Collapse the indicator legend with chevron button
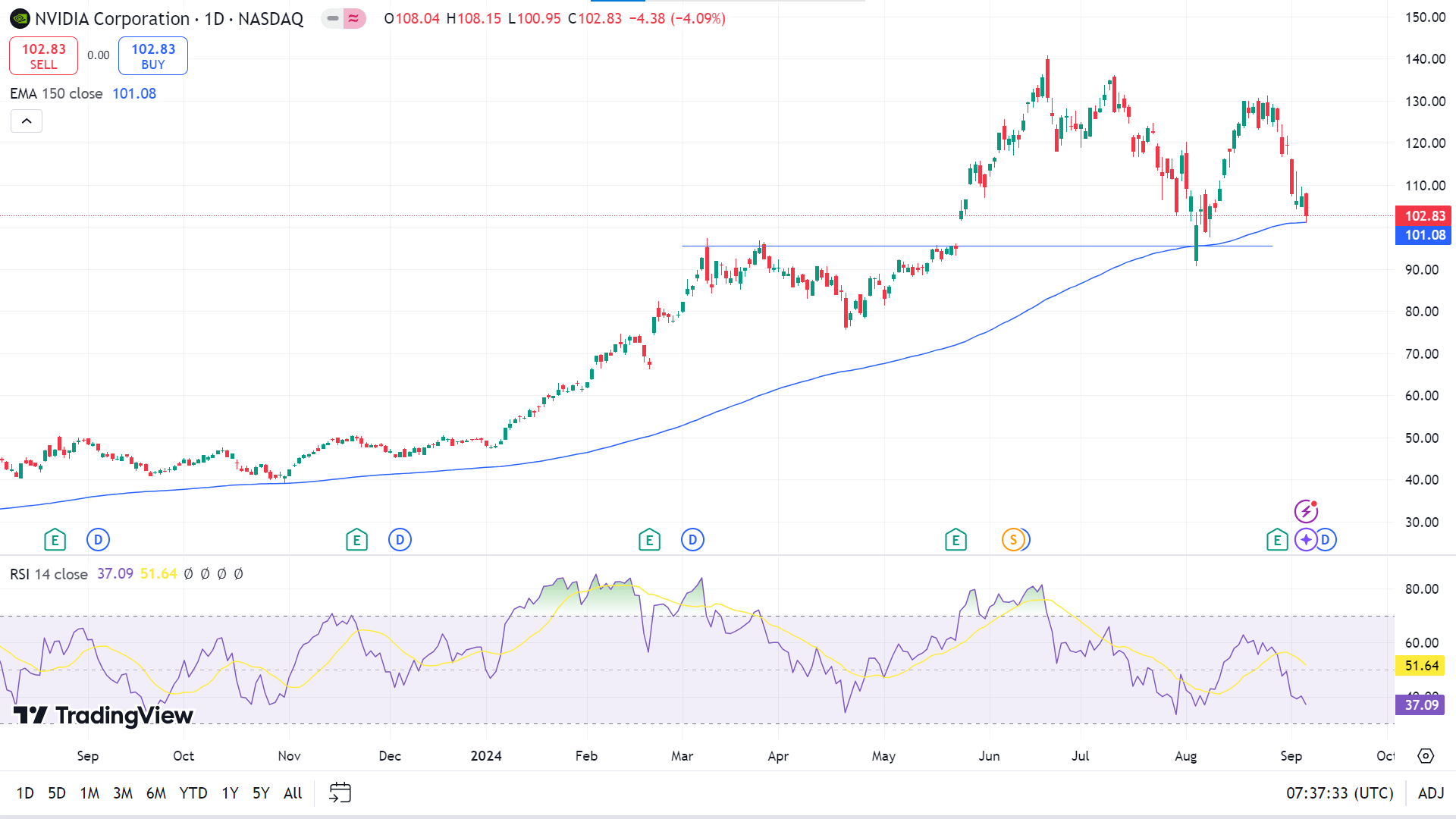1456x819 pixels. point(27,121)
